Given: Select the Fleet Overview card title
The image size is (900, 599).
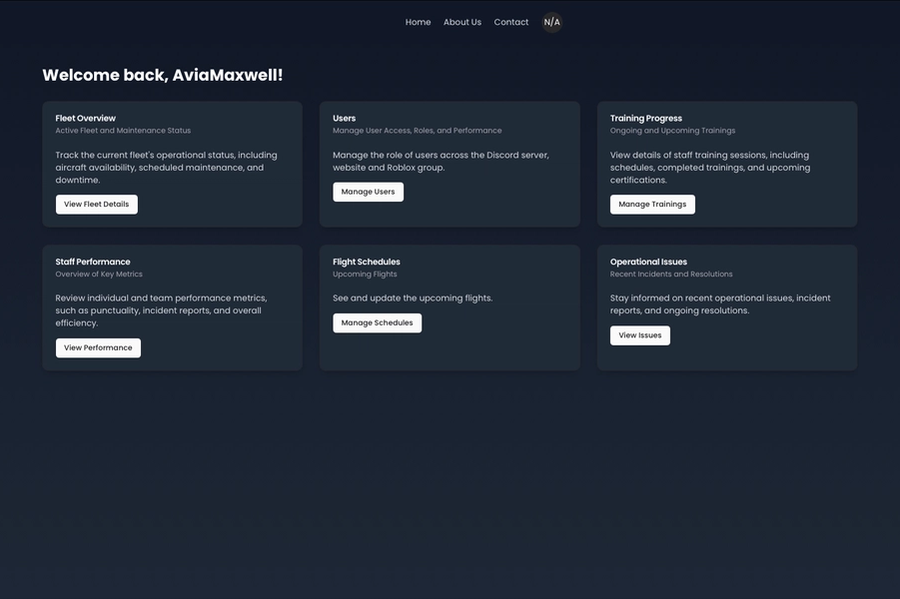Looking at the screenshot, I should 86,118.
